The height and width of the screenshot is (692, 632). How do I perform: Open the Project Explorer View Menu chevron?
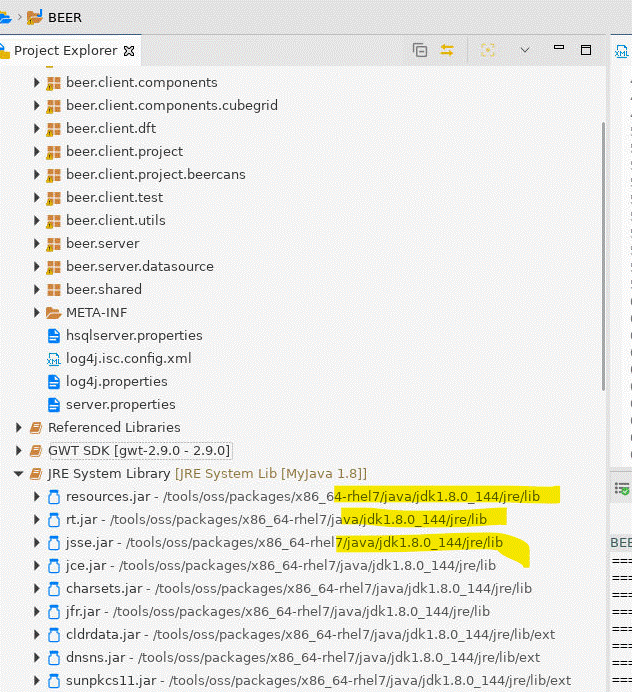coord(525,50)
